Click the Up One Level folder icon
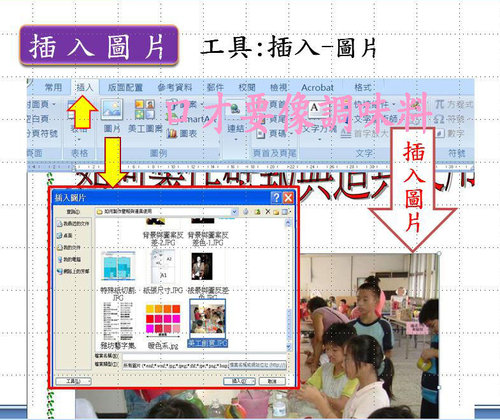The width and height of the screenshot is (500, 420). tap(257, 212)
